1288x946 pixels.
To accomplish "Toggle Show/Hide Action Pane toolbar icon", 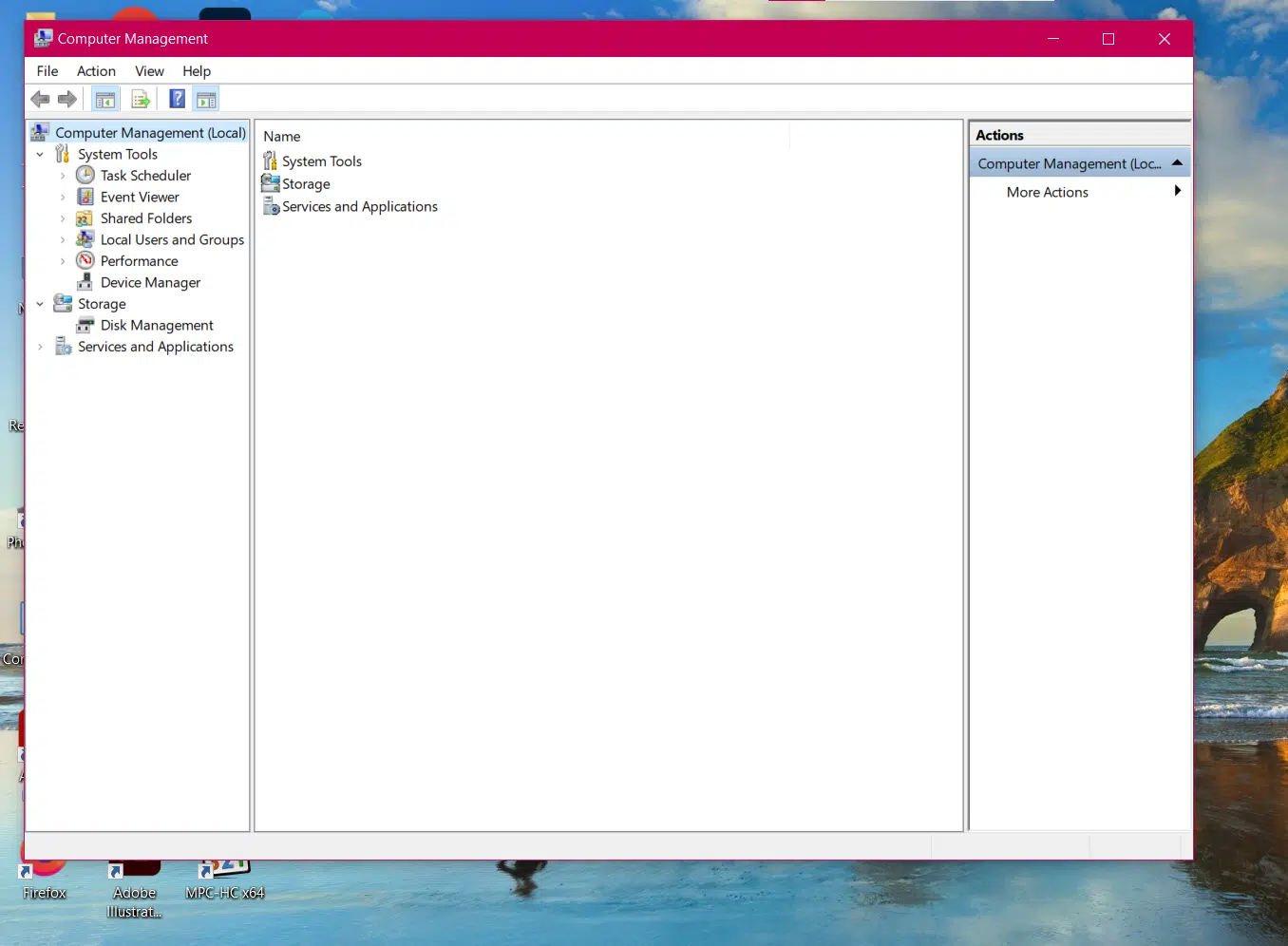I will pos(206,99).
